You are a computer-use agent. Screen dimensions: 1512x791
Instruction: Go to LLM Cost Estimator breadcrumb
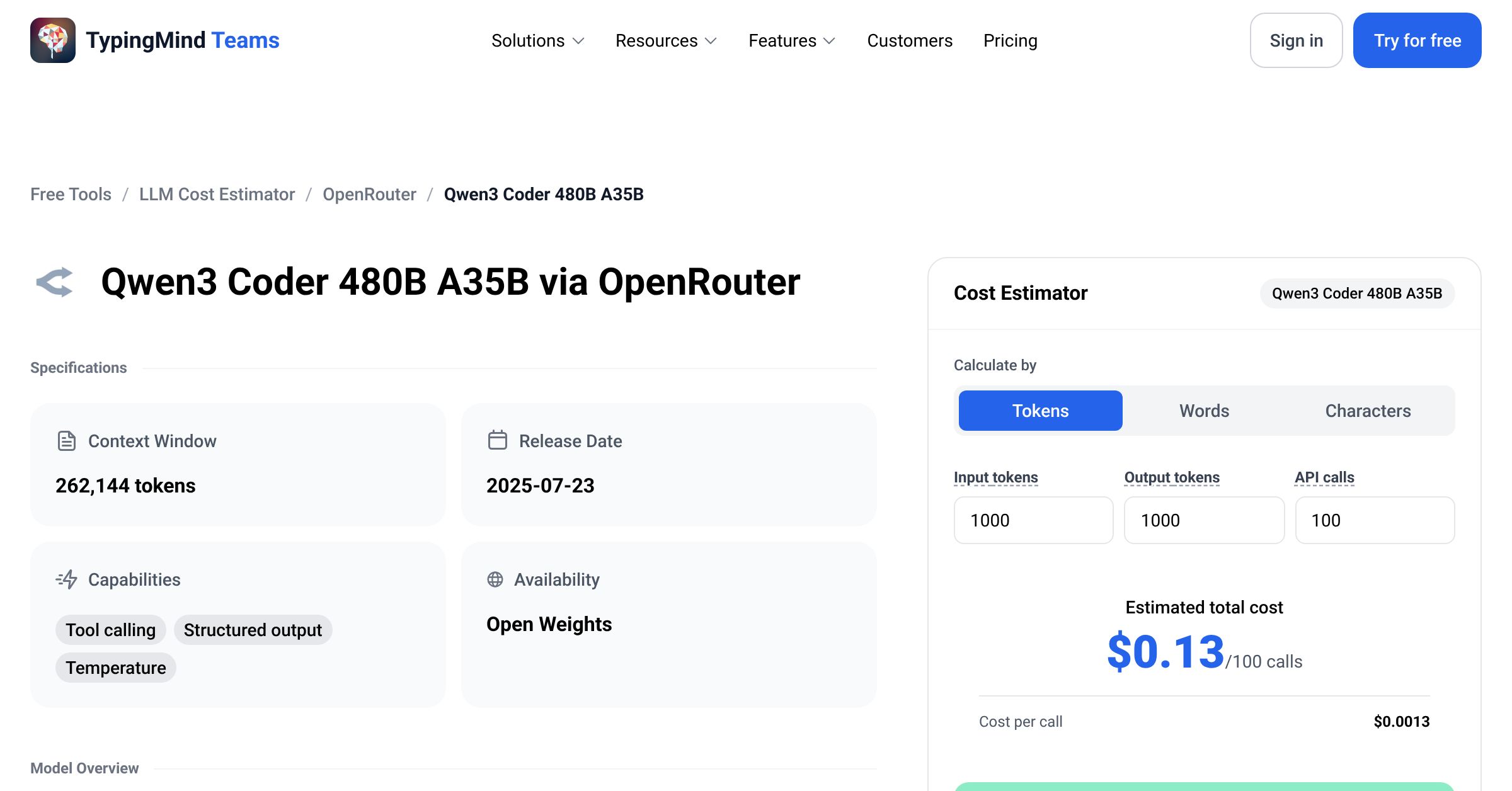click(217, 194)
